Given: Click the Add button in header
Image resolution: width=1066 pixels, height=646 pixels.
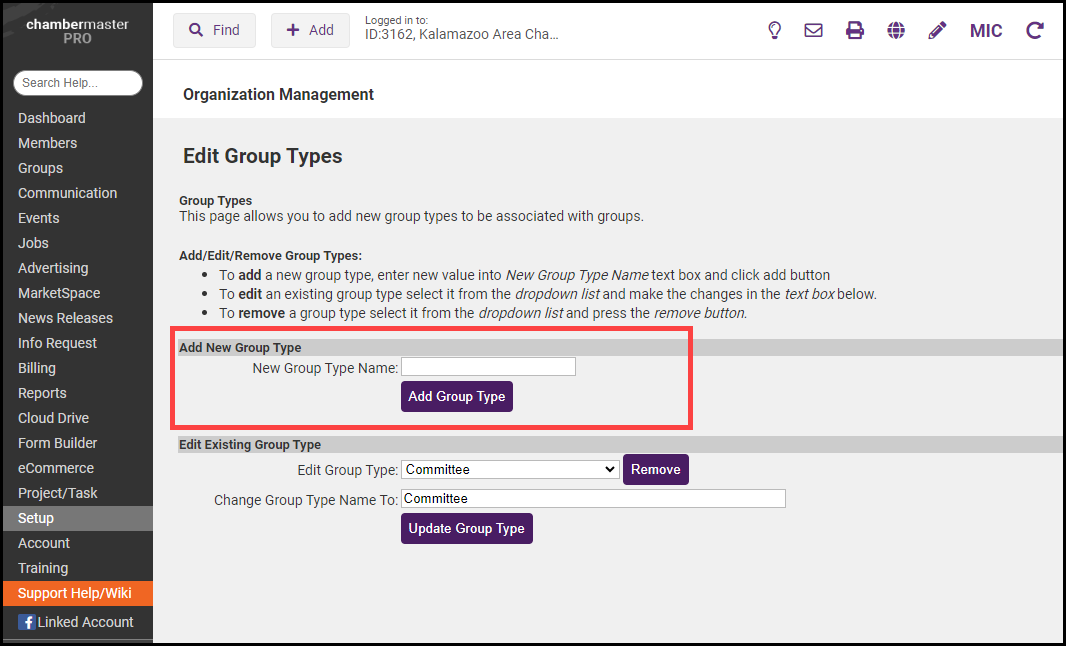Looking at the screenshot, I should point(310,30).
